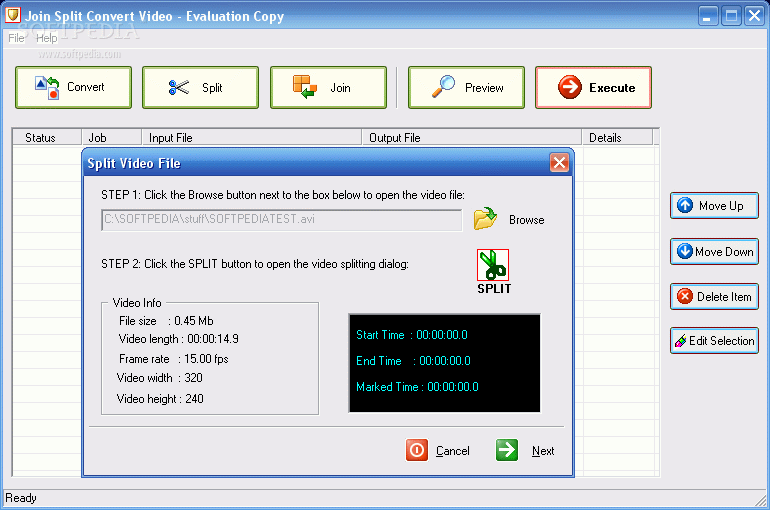Click the Join toolbar button
This screenshot has width=770, height=510.
coord(329,87)
